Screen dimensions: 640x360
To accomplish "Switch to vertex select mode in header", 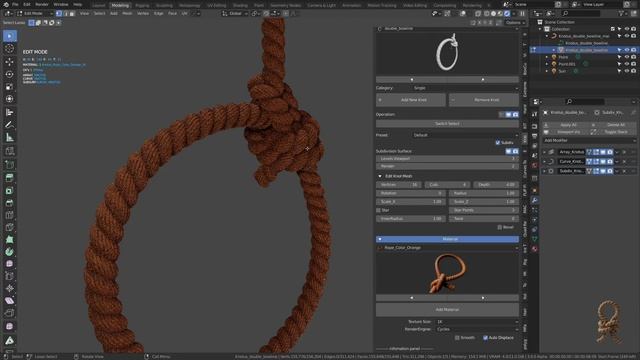I will click(59, 13).
